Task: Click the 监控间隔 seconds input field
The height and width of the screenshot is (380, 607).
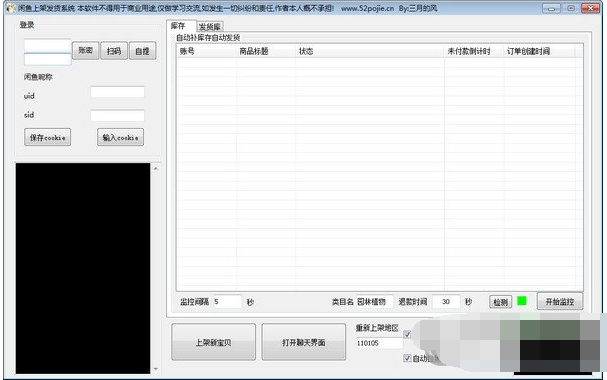Action: [227, 301]
